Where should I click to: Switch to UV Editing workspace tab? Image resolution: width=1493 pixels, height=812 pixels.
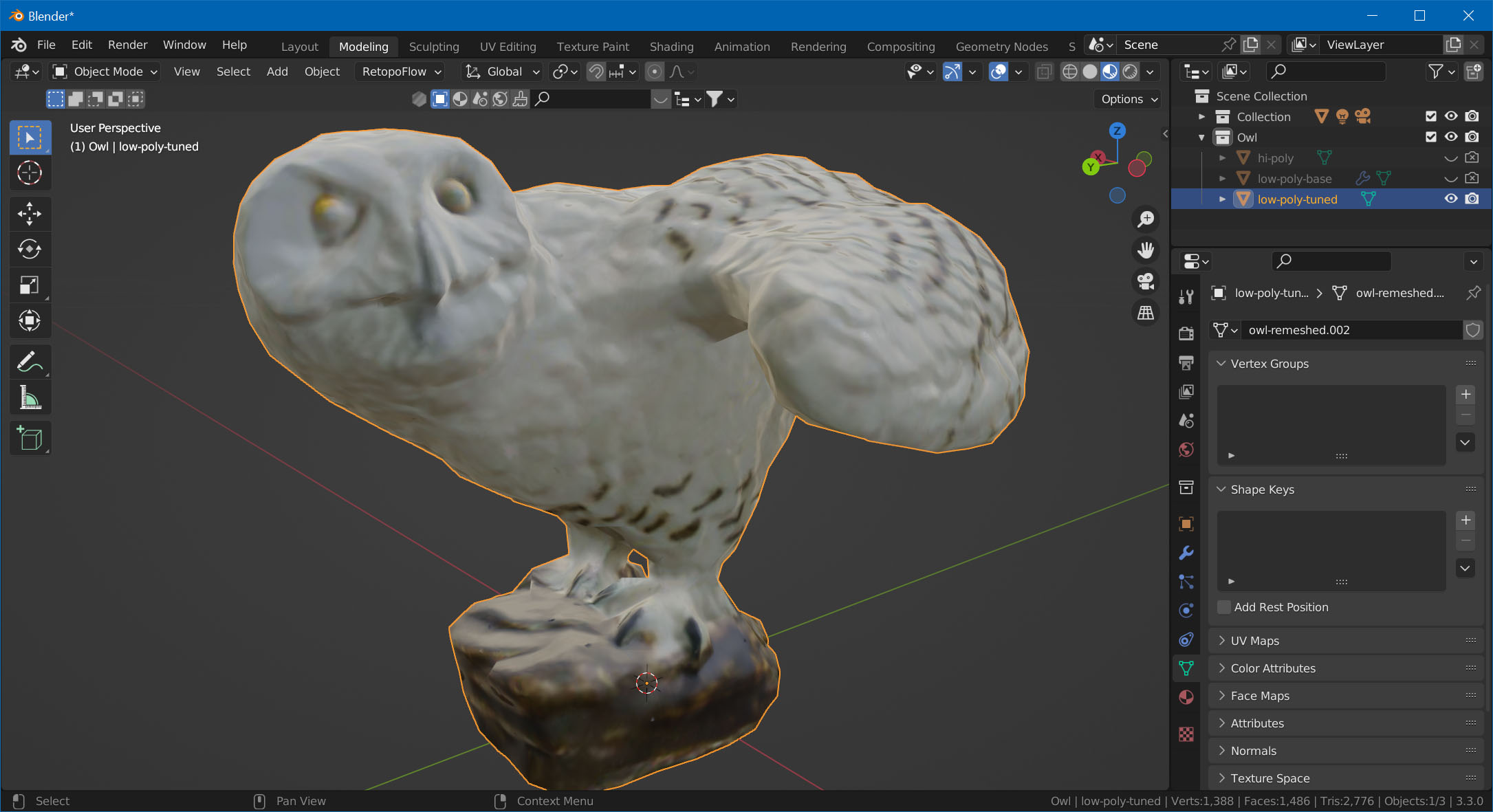508,46
